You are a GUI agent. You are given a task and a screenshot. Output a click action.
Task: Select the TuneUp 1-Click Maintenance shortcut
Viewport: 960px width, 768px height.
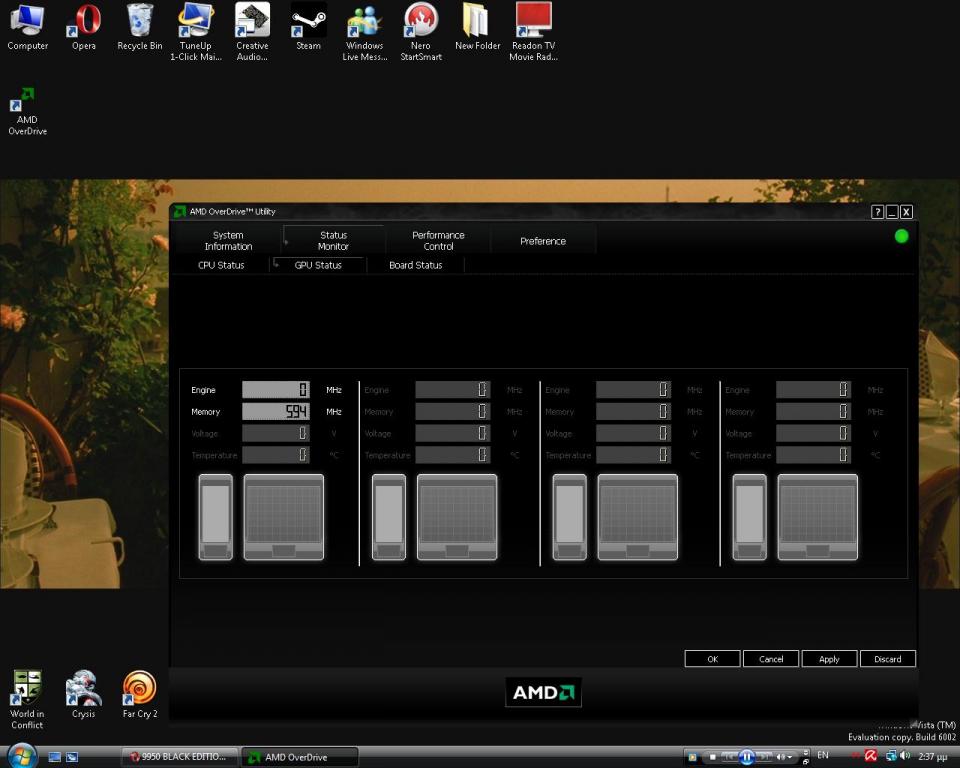195,32
